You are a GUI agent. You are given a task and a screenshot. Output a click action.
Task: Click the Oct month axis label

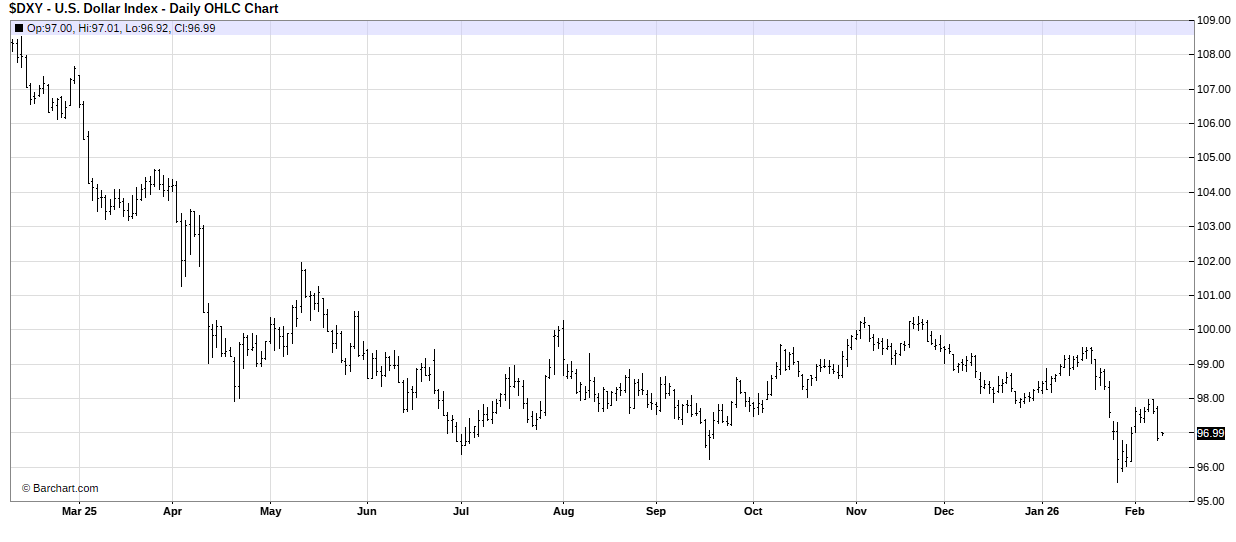pyautogui.click(x=753, y=511)
